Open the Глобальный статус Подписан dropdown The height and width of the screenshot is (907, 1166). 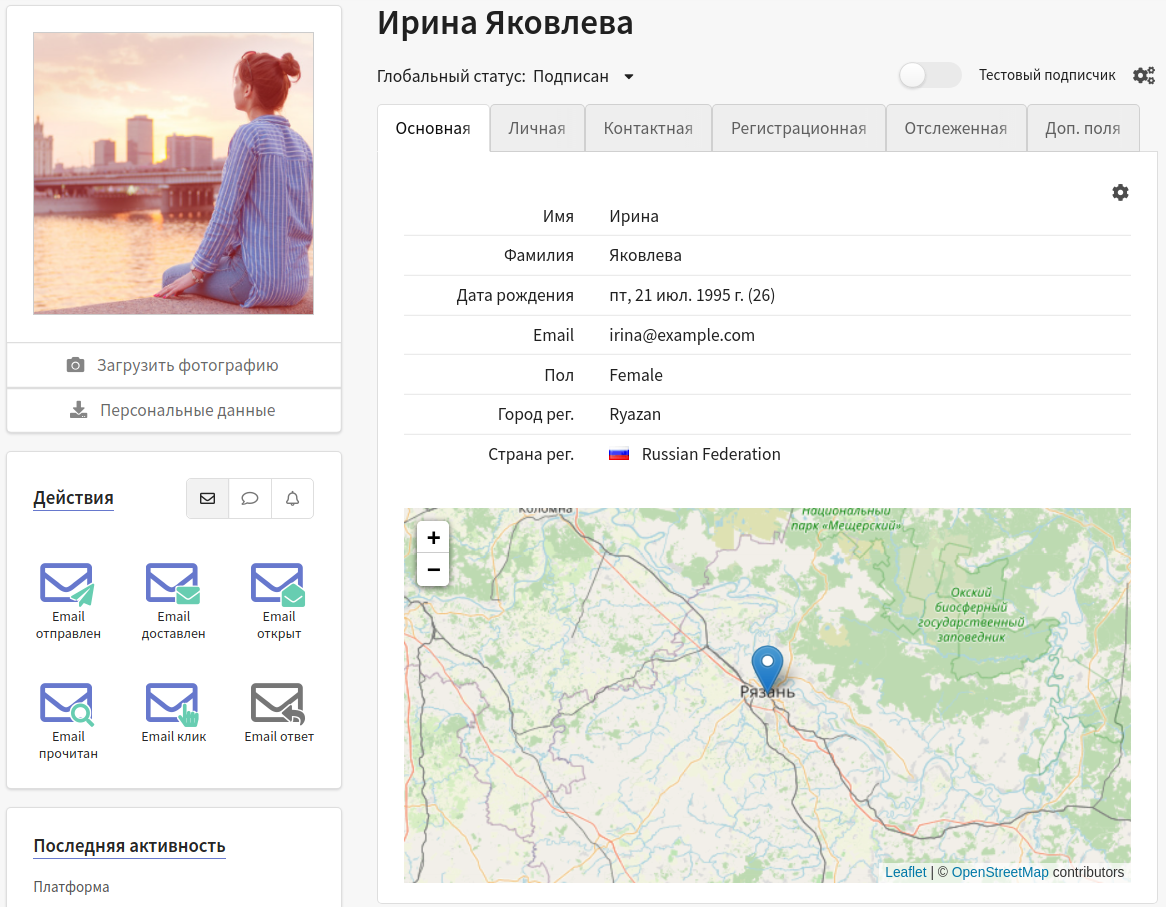582,77
